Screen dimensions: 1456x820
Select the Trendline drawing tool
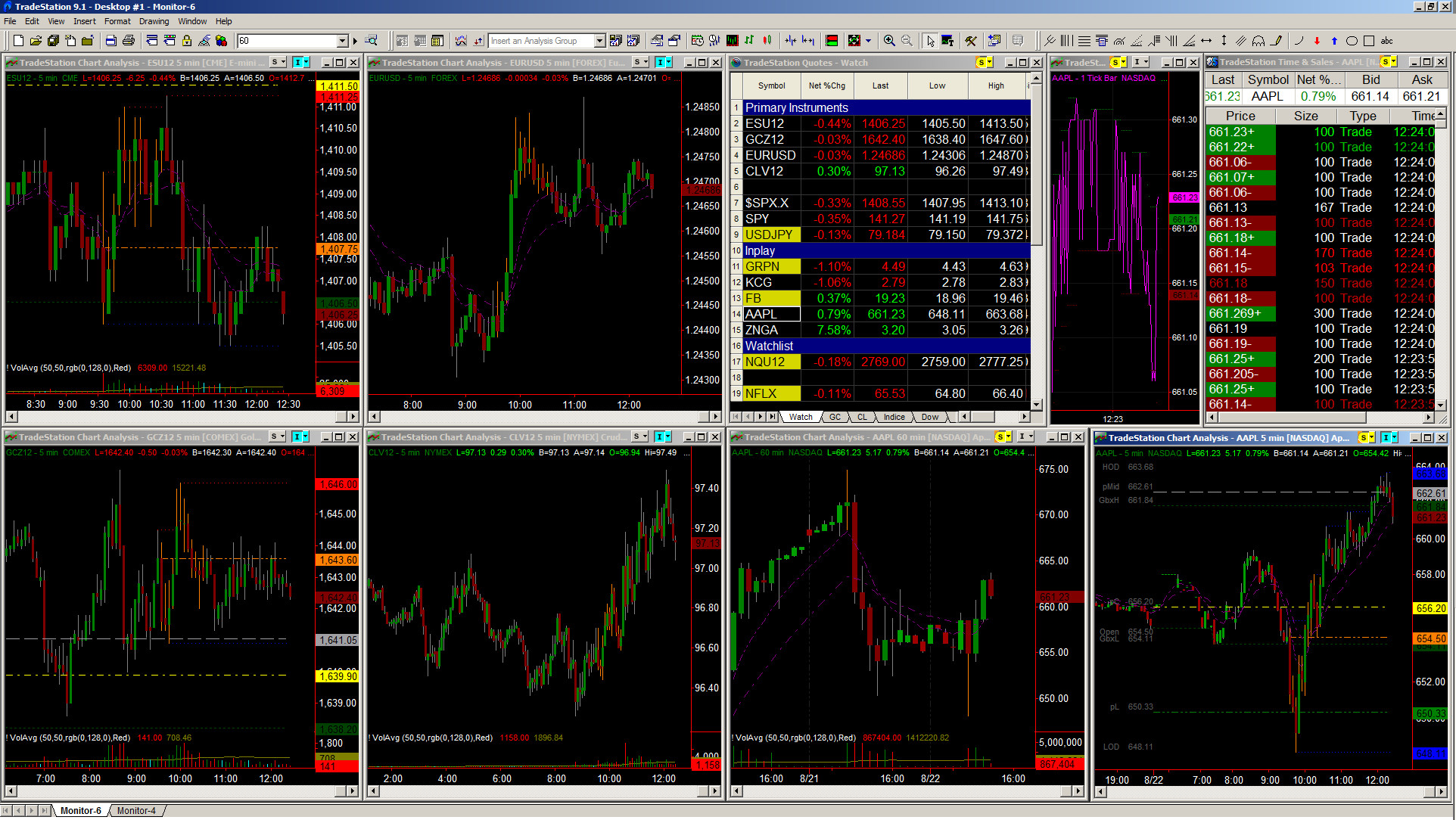coord(1050,41)
